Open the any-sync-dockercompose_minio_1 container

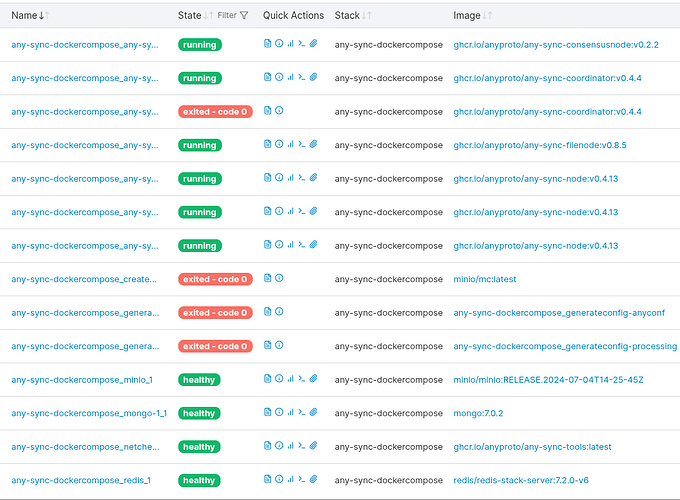(82, 380)
